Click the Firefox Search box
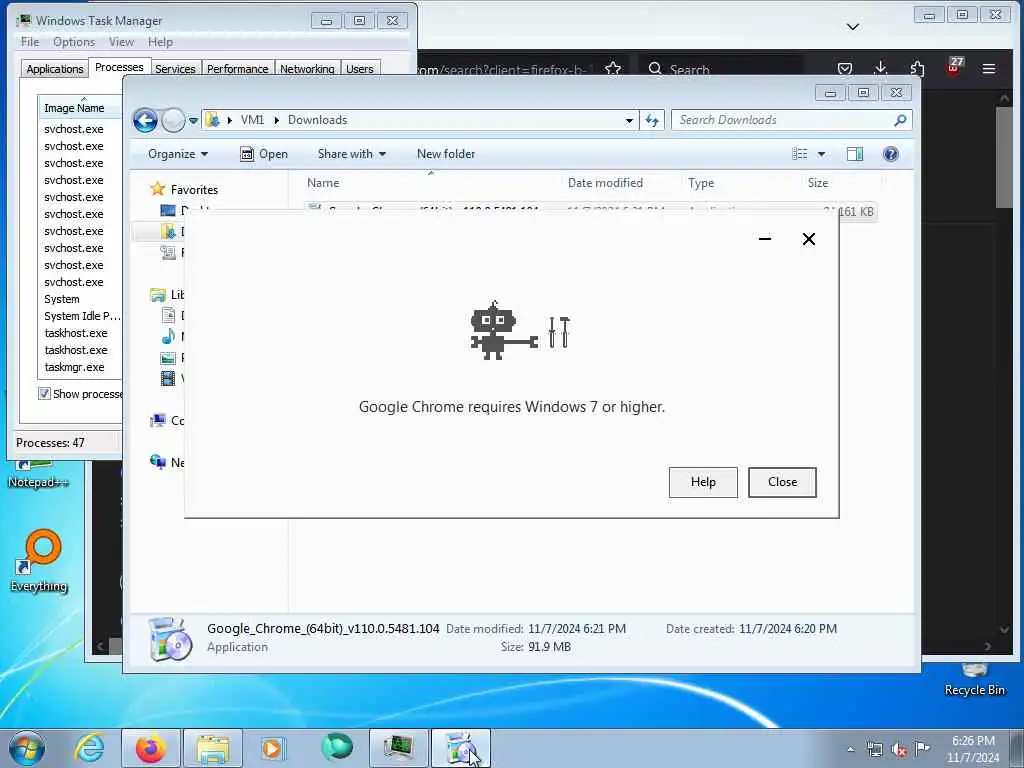This screenshot has width=1024, height=768. point(722,69)
